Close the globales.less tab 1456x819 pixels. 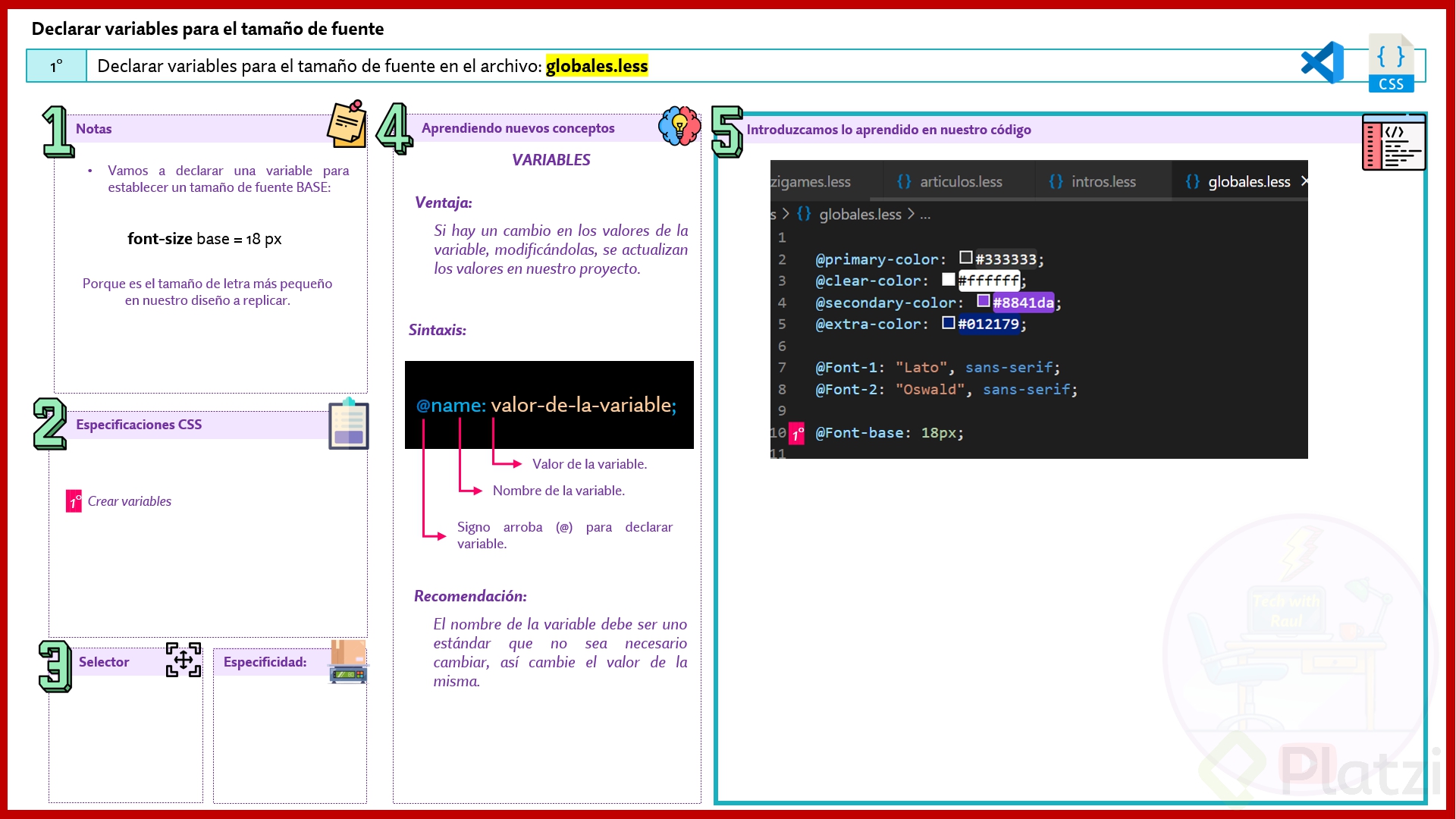coord(1304,181)
